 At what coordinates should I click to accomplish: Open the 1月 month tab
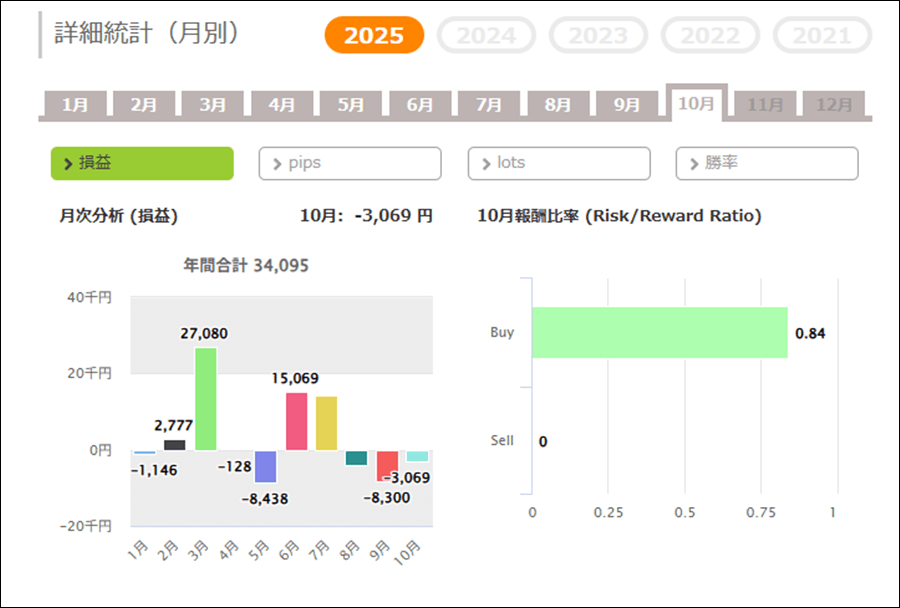75,104
